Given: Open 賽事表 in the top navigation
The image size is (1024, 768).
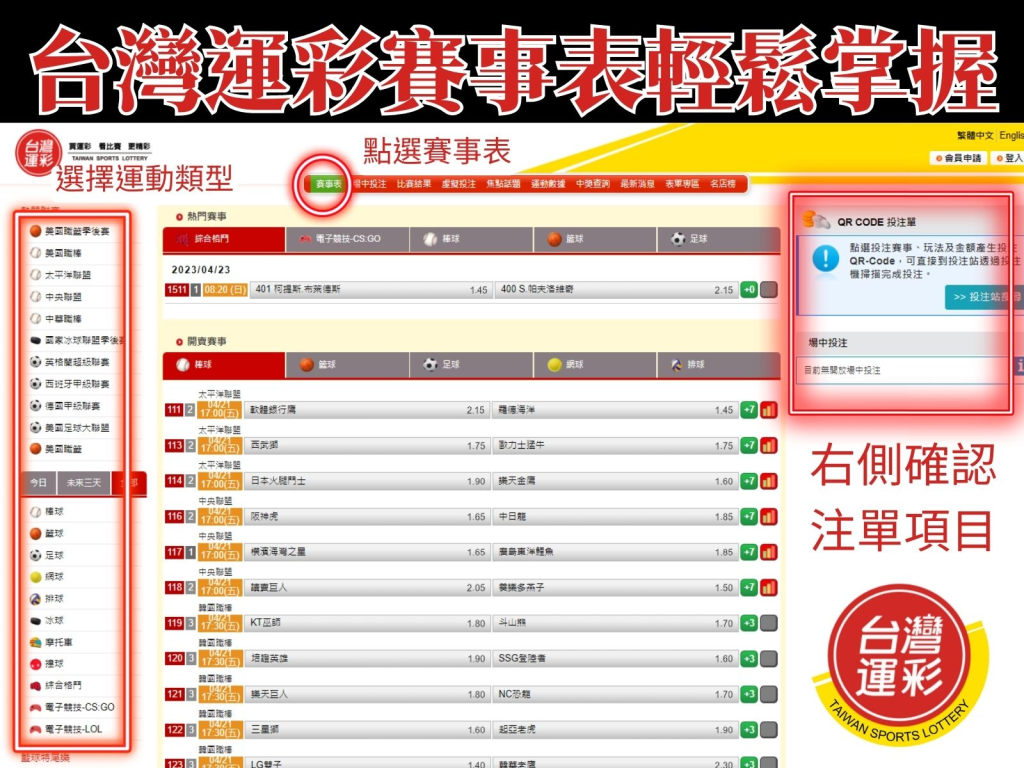Looking at the screenshot, I should tap(328, 184).
